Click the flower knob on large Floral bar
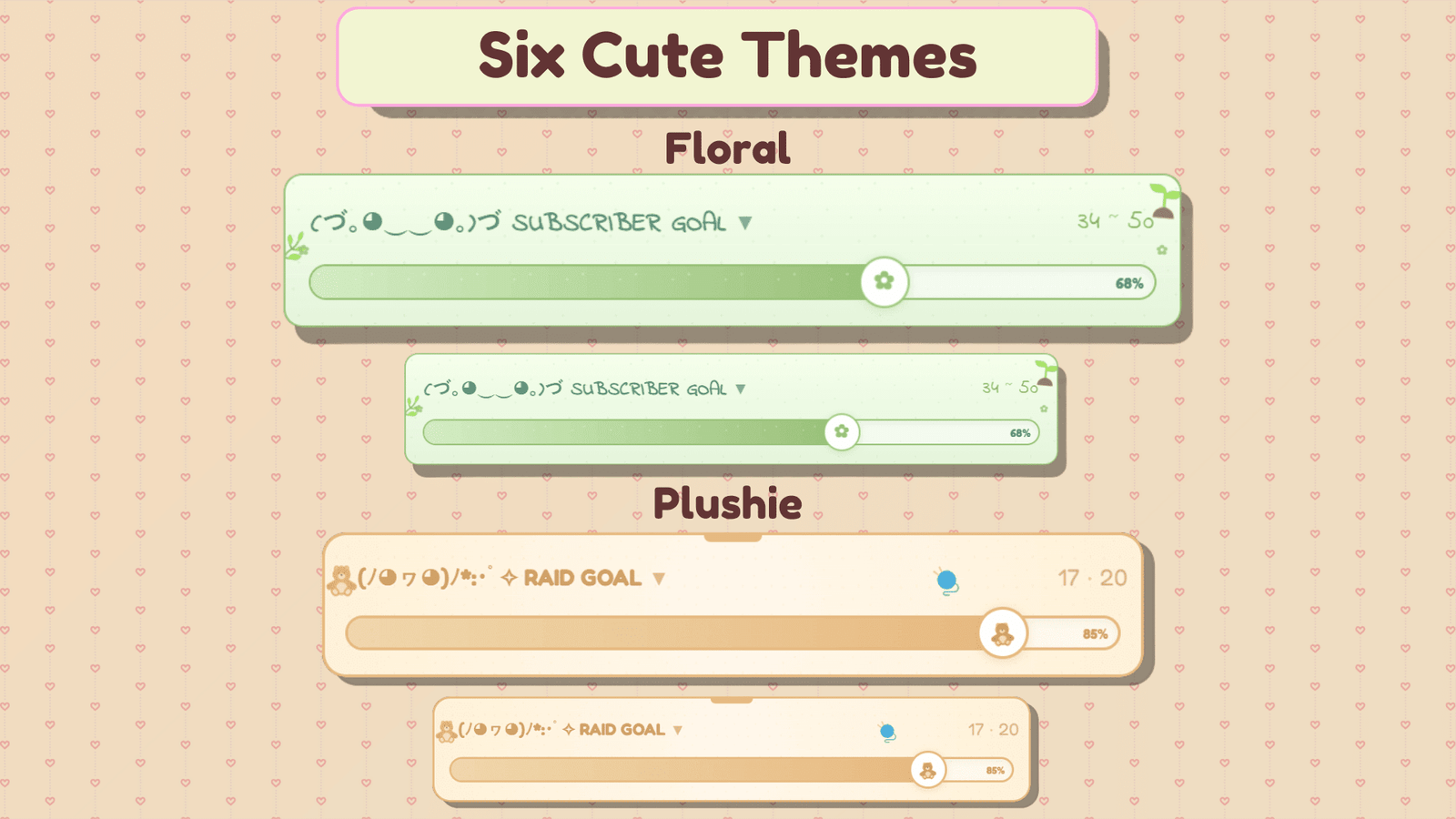Screen dimensions: 1456x819 coord(885,281)
